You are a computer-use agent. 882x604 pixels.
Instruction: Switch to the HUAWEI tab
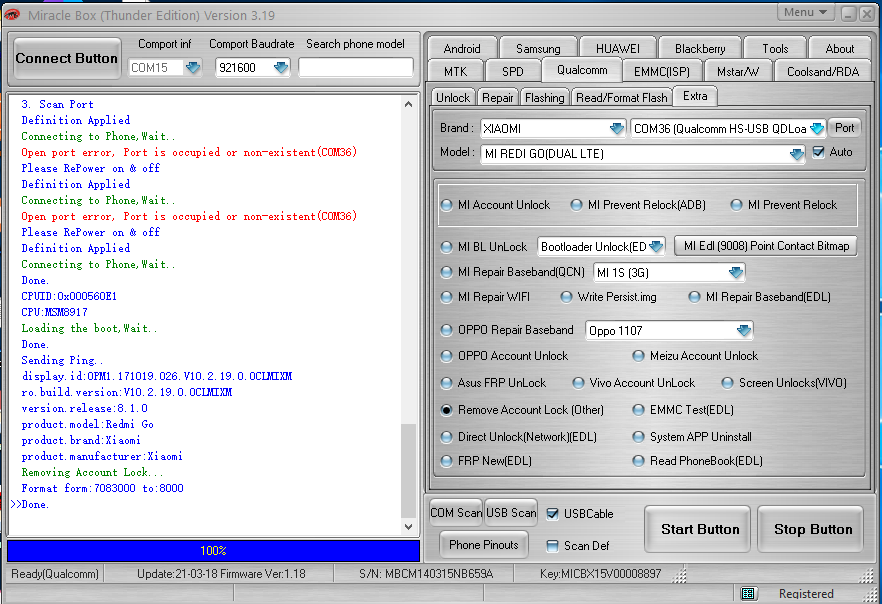(x=618, y=48)
